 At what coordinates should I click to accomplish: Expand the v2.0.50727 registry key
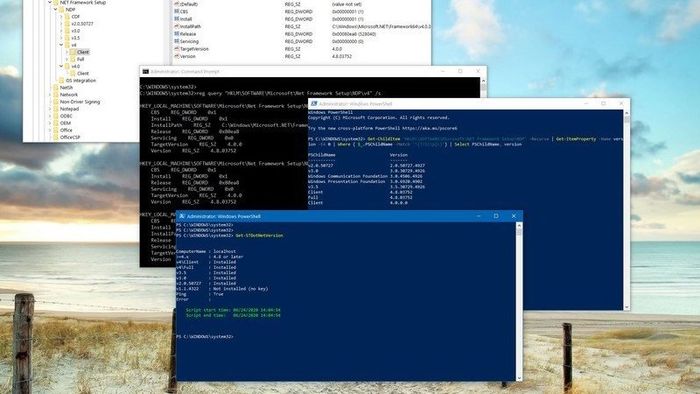point(62,24)
